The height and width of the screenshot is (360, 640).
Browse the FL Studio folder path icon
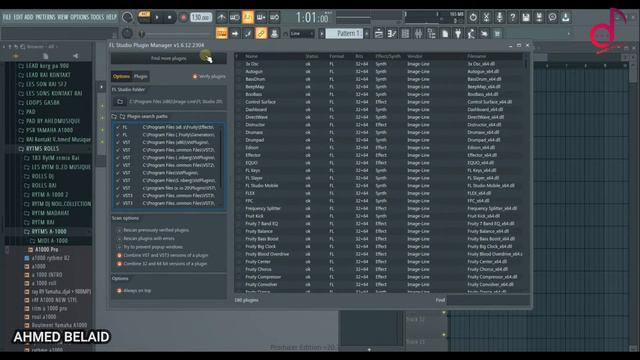tap(120, 101)
